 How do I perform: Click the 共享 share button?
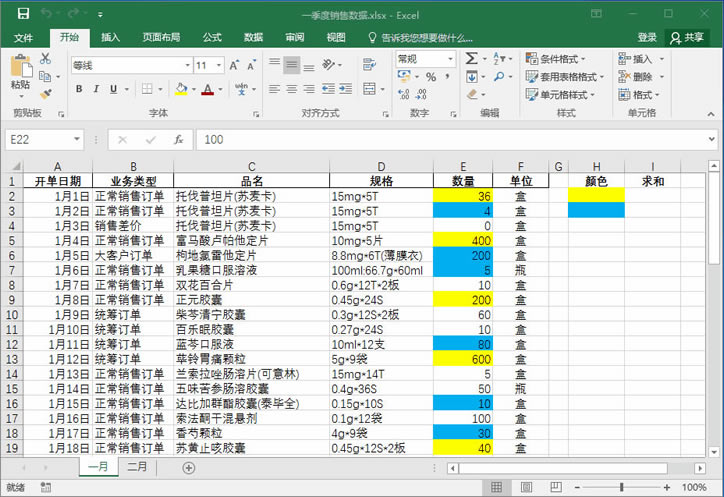pyautogui.click(x=688, y=37)
